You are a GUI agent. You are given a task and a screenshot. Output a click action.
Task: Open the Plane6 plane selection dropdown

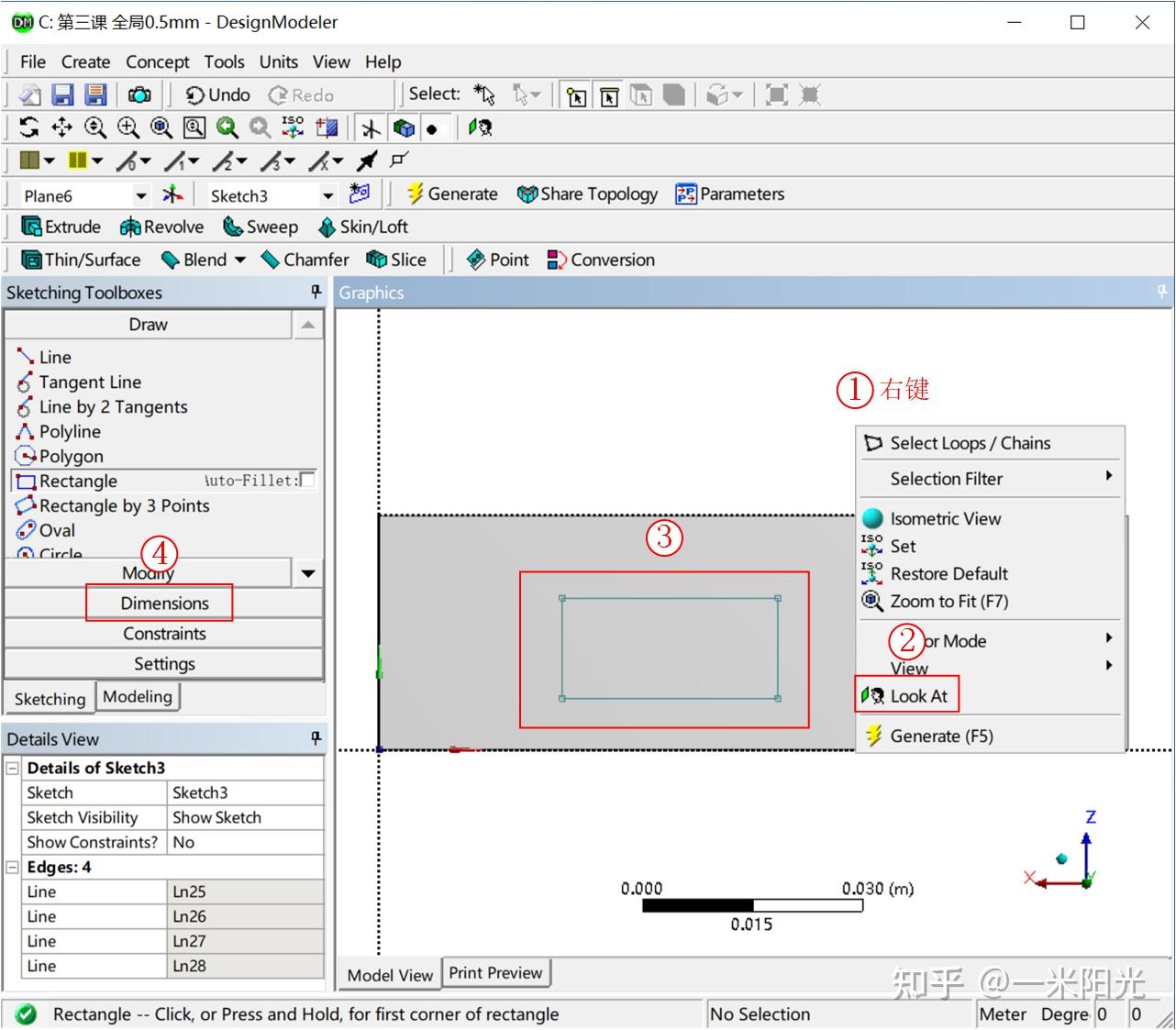coord(141,194)
